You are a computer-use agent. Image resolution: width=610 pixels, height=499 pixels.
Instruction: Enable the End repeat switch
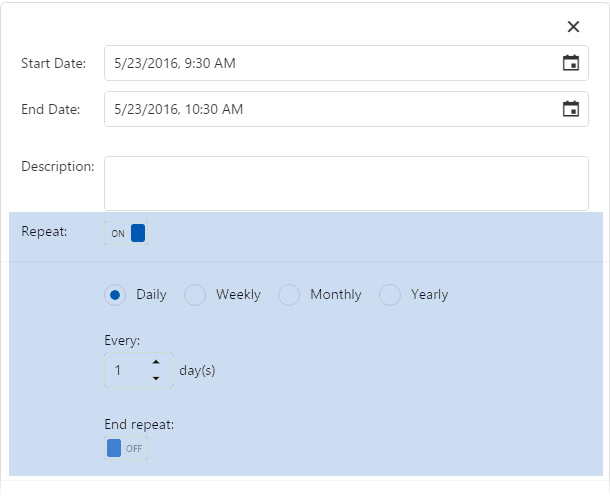[x=126, y=448]
